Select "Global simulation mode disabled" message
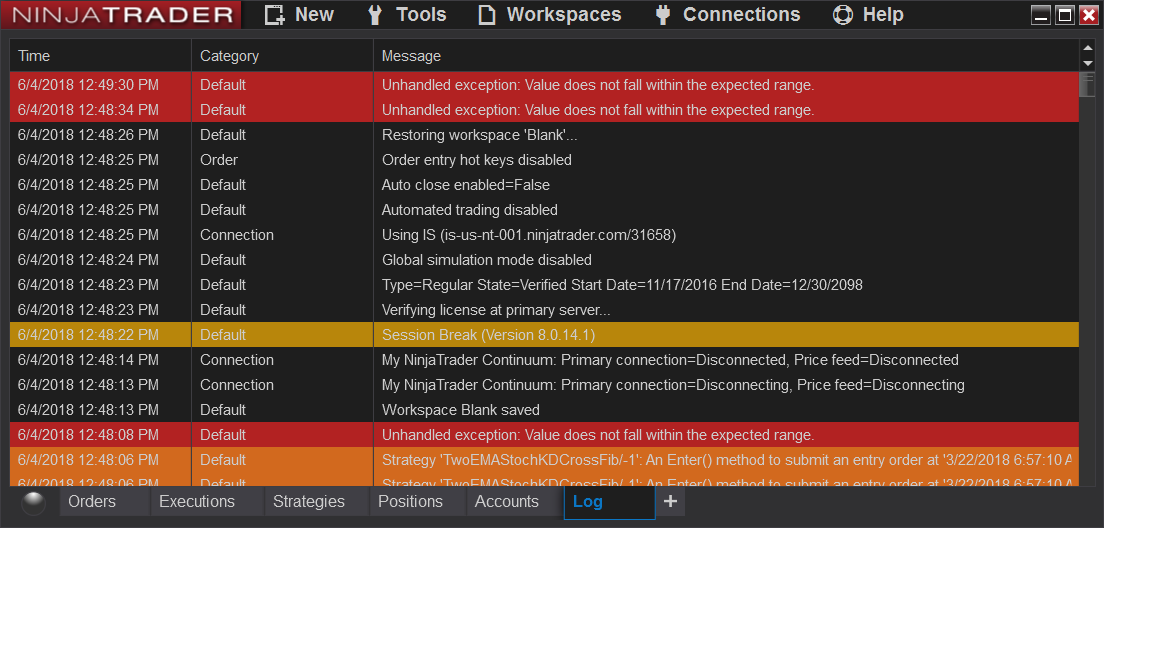 (486, 260)
